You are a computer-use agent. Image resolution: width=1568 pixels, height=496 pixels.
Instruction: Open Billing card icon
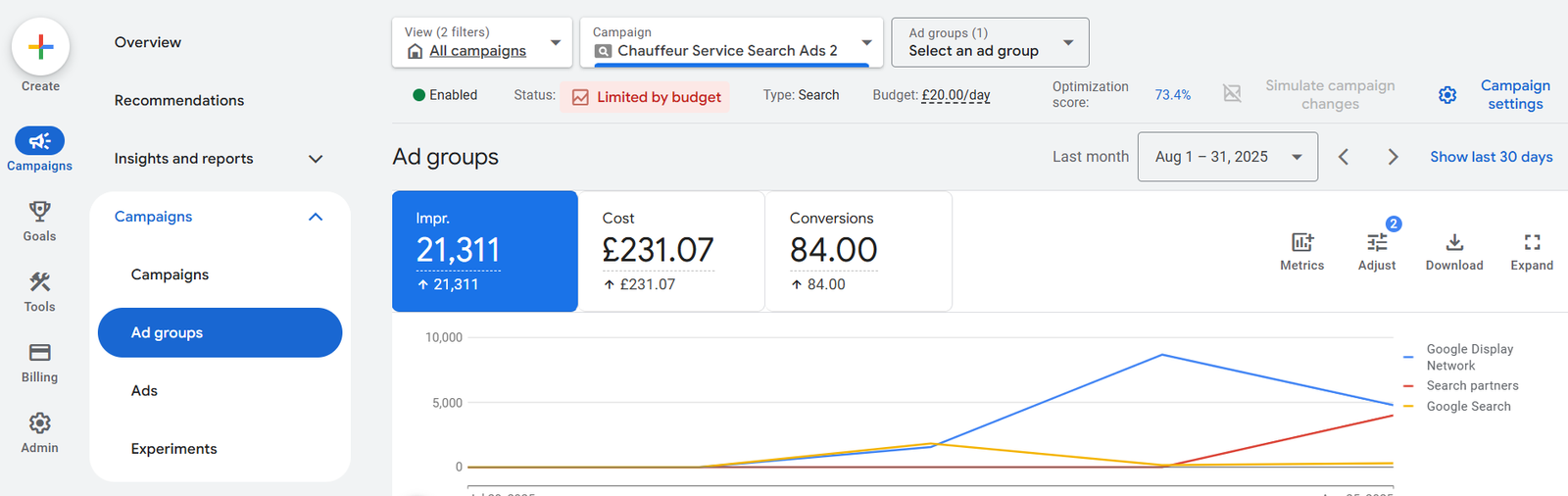point(39,353)
